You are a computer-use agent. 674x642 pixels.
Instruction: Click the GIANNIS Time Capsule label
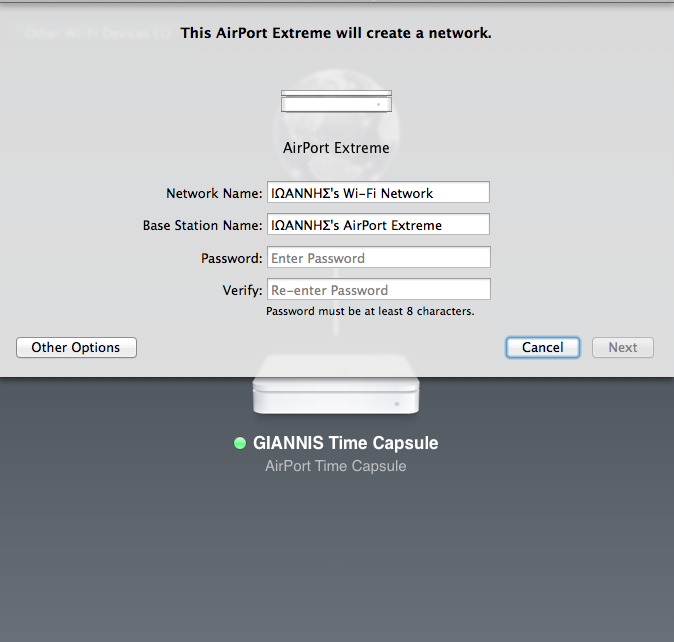346,443
